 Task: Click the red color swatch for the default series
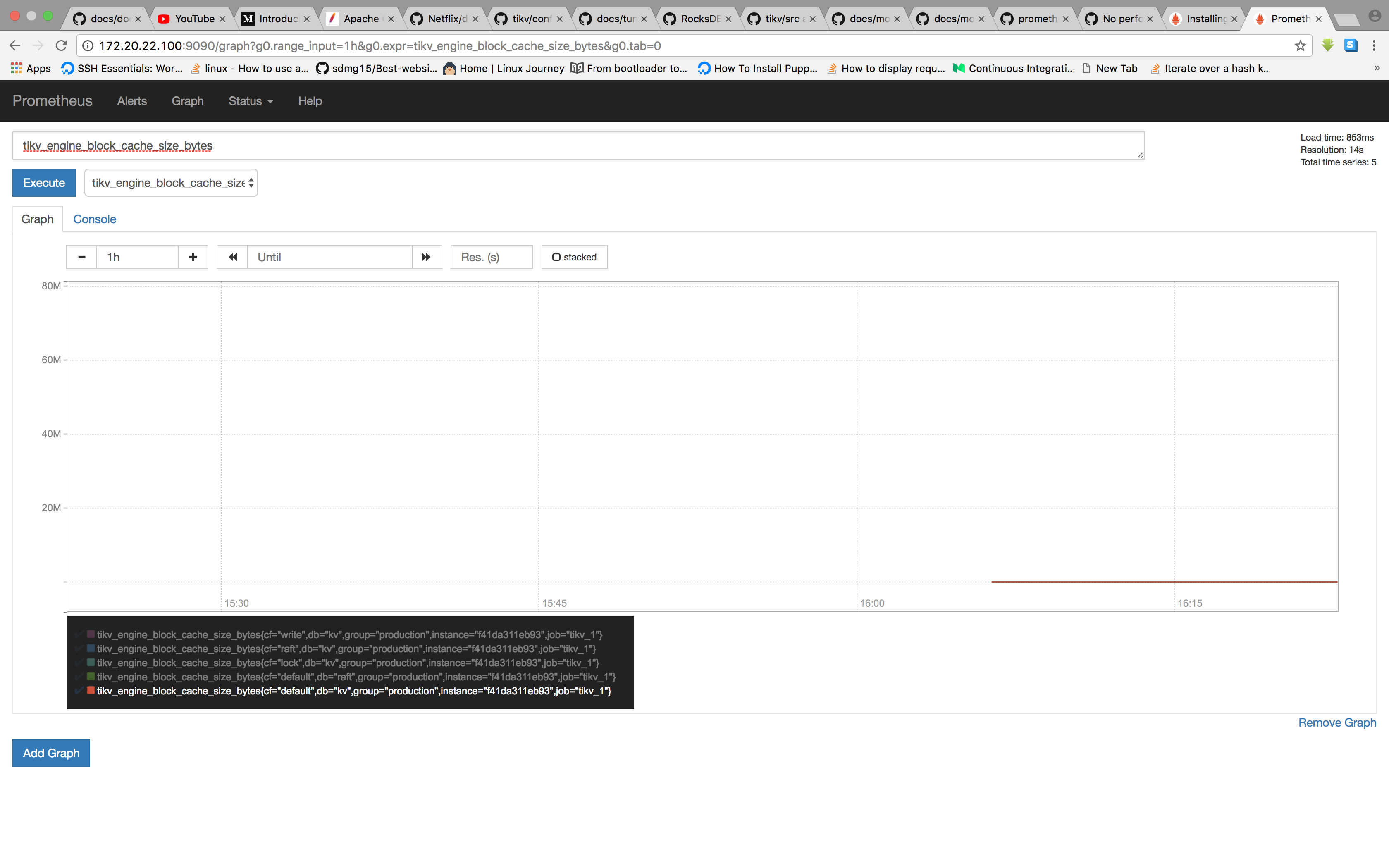click(90, 691)
